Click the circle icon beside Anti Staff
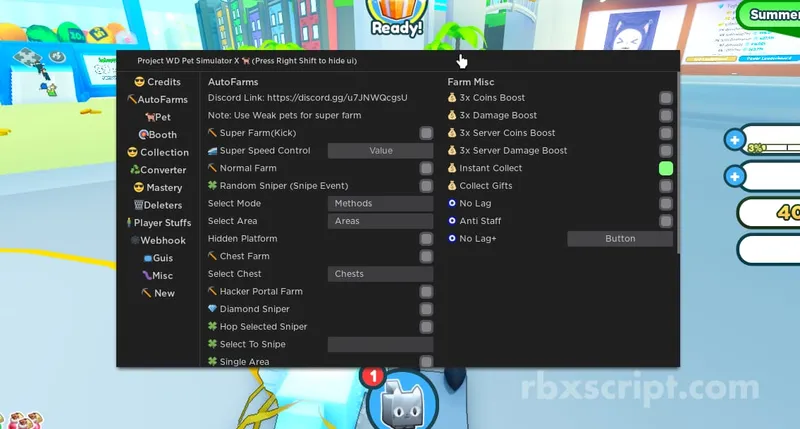Image resolution: width=800 pixels, height=429 pixels. [x=452, y=221]
